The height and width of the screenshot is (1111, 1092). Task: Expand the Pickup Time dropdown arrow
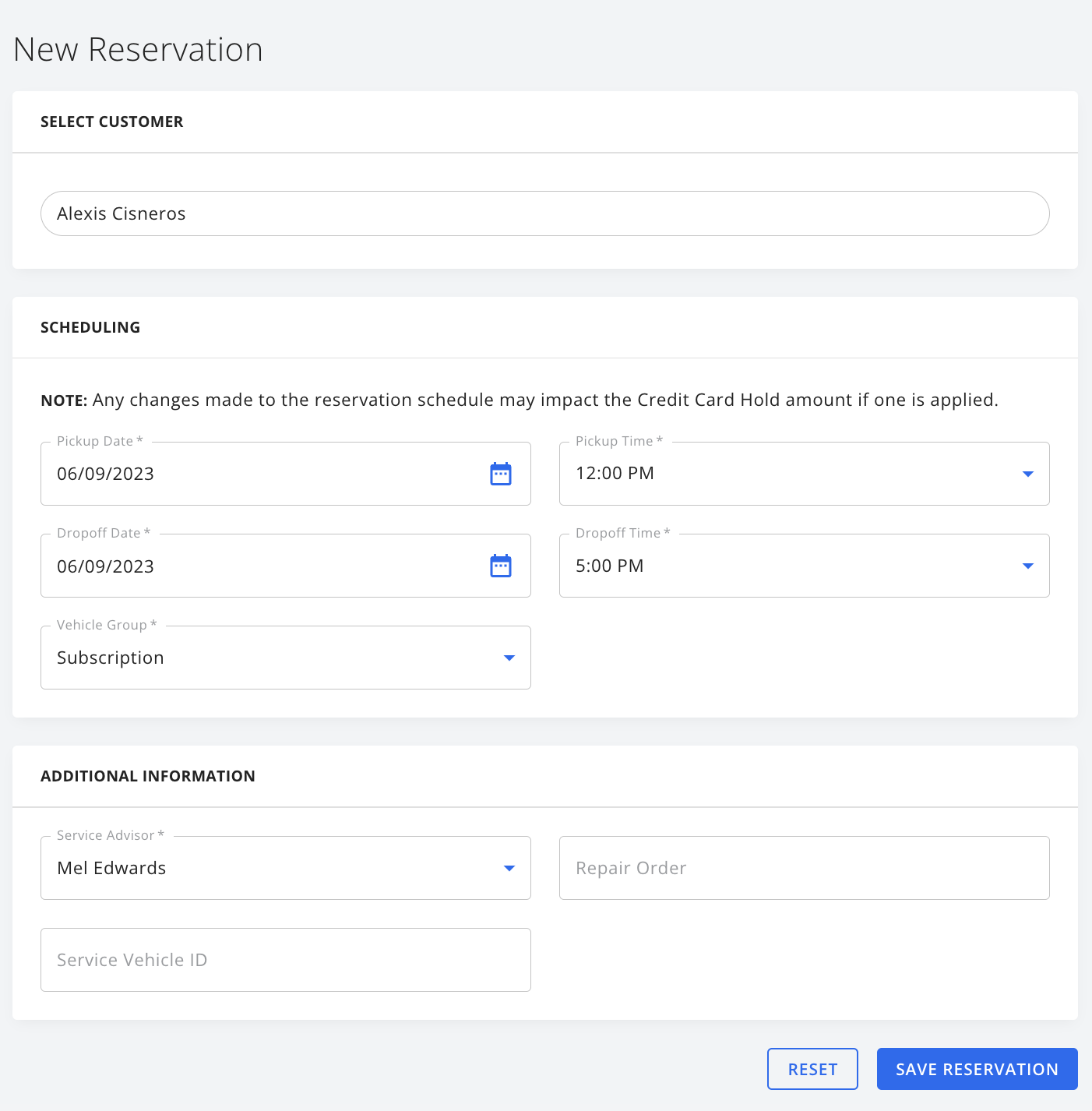tap(1028, 474)
